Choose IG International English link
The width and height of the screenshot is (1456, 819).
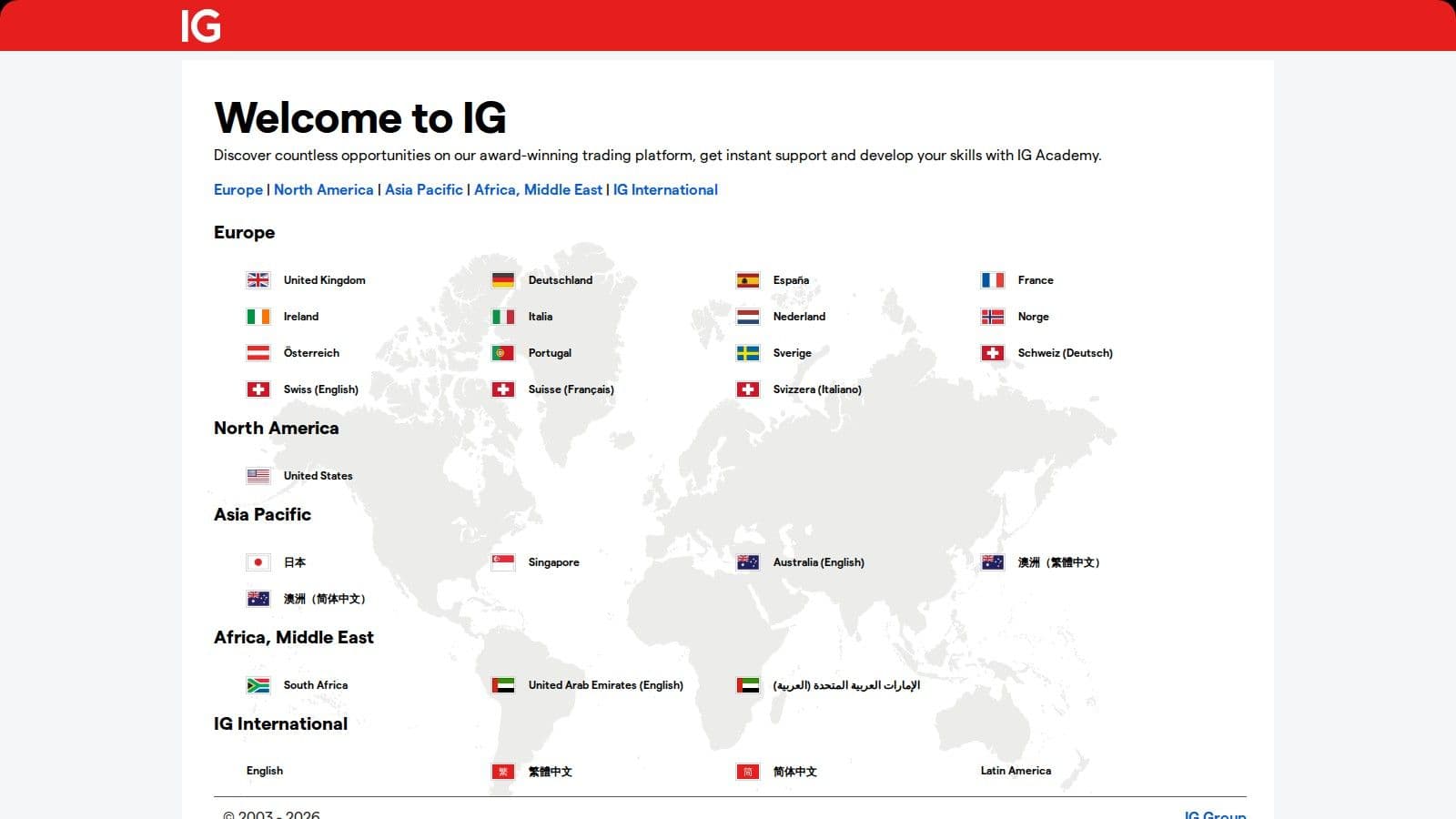265,771
